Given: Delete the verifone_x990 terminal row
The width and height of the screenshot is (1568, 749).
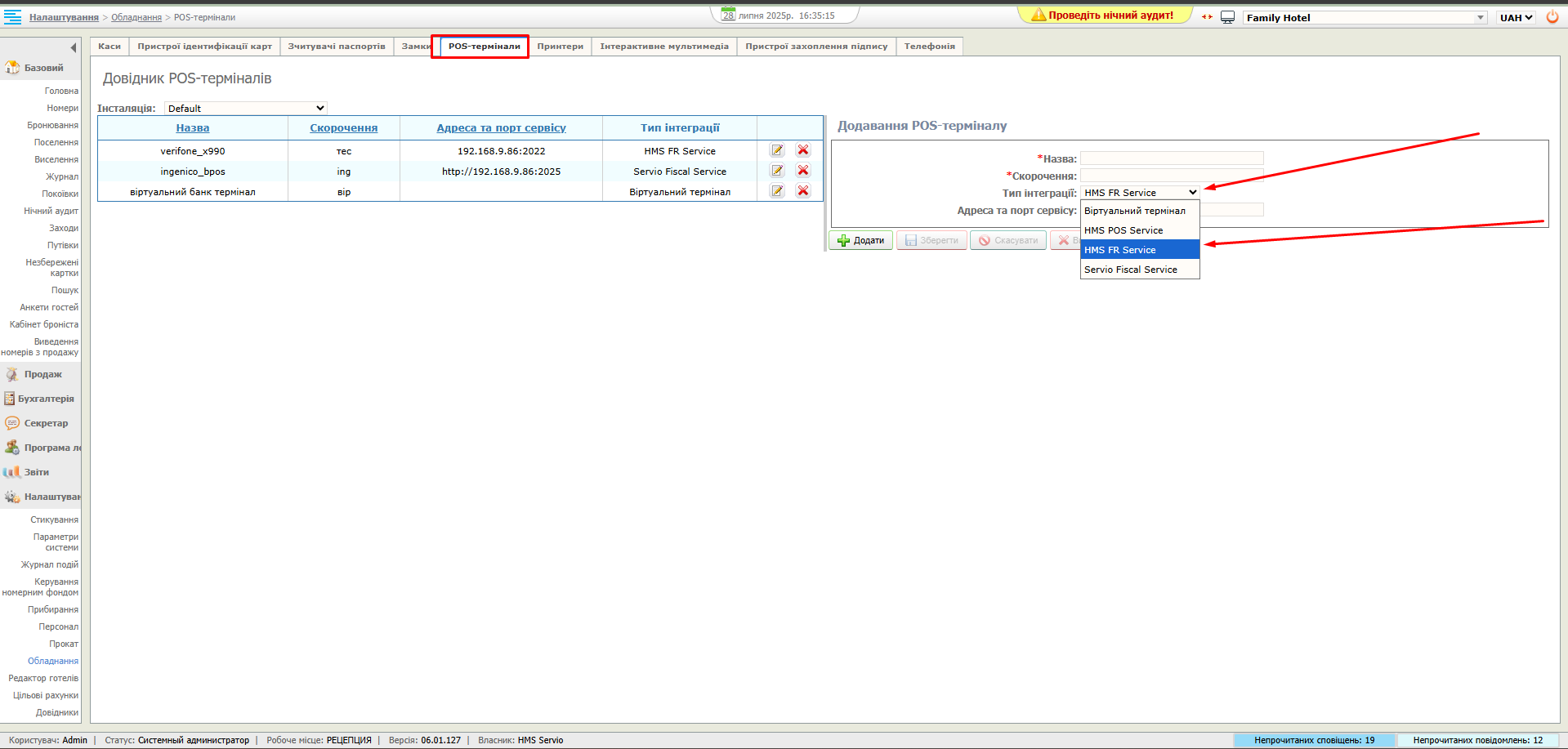Looking at the screenshot, I should click(803, 150).
